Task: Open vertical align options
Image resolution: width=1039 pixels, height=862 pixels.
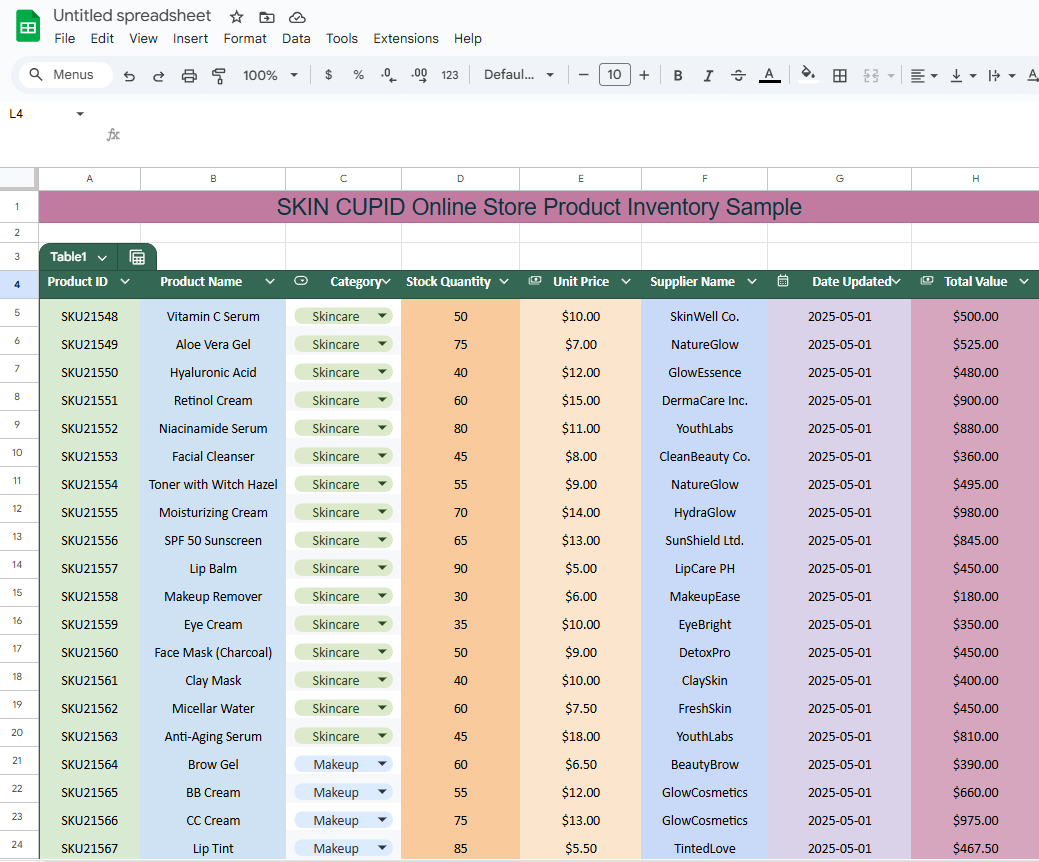Action: [x=963, y=76]
